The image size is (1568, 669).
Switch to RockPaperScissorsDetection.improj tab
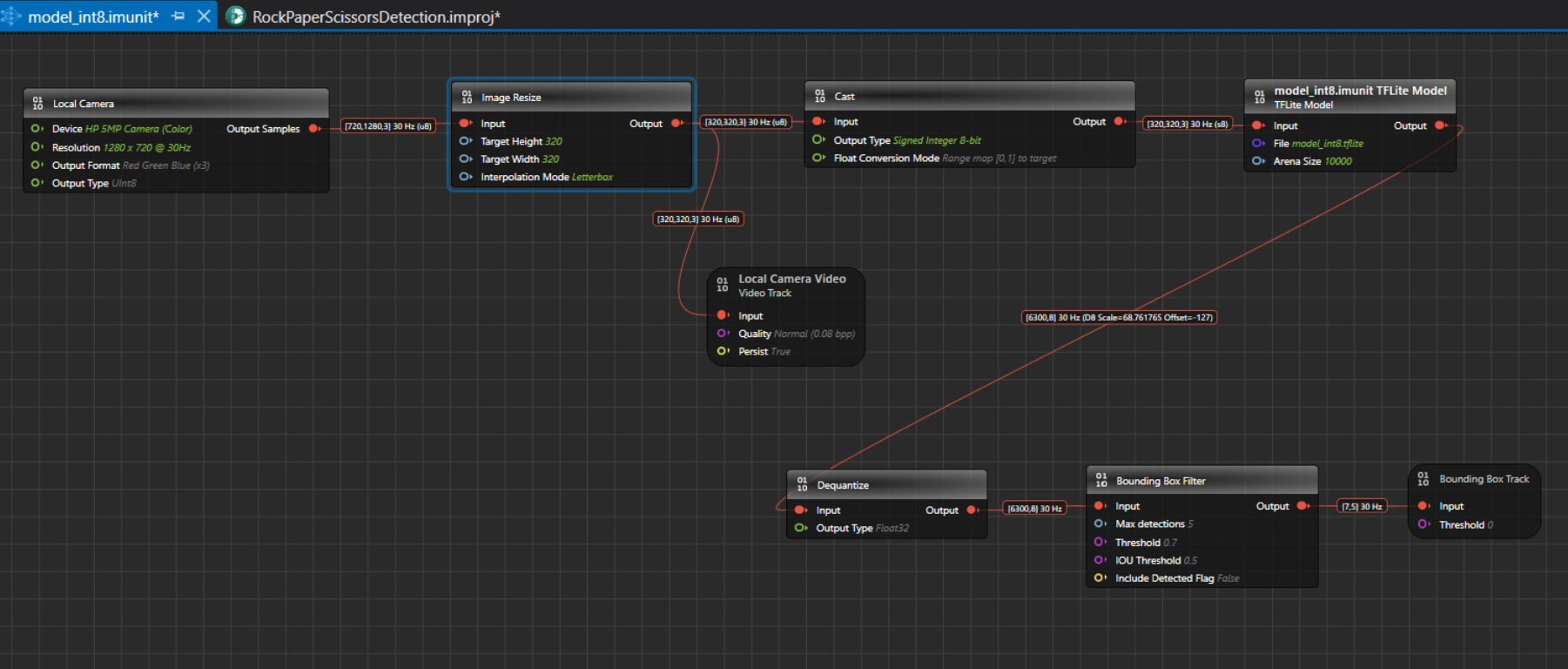(x=375, y=17)
